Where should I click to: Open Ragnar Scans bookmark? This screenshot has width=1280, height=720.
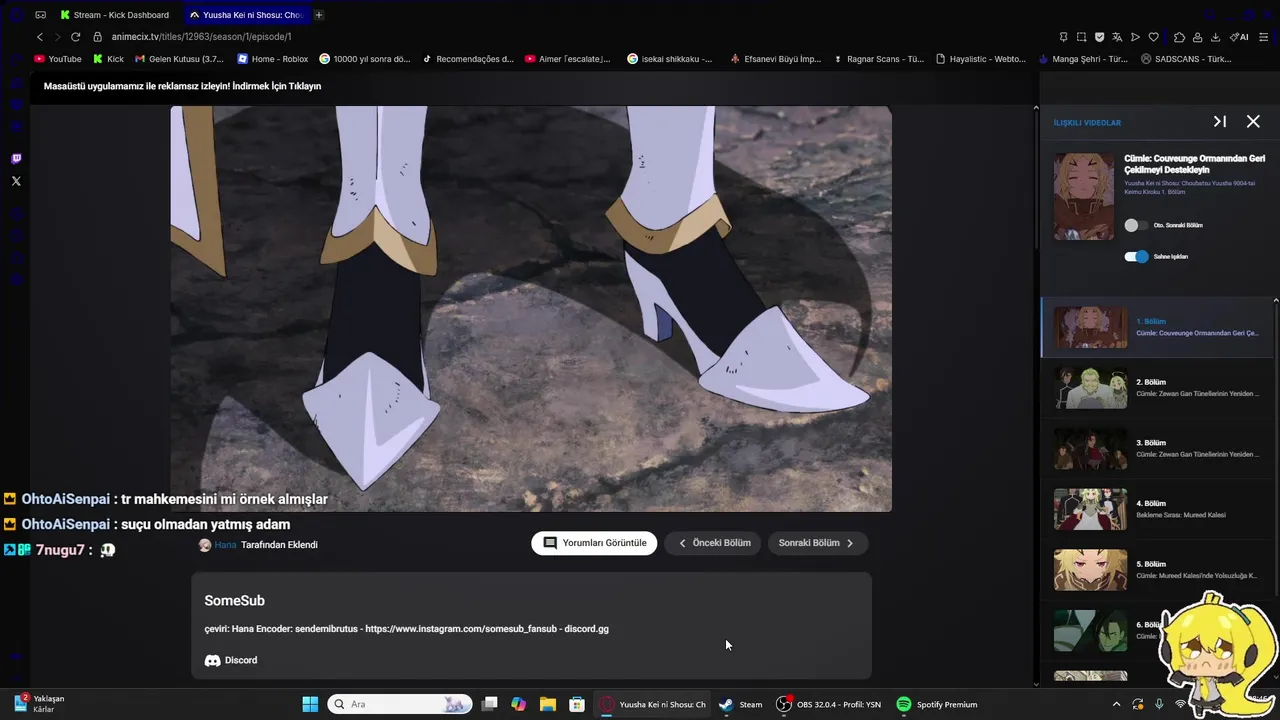pos(878,59)
